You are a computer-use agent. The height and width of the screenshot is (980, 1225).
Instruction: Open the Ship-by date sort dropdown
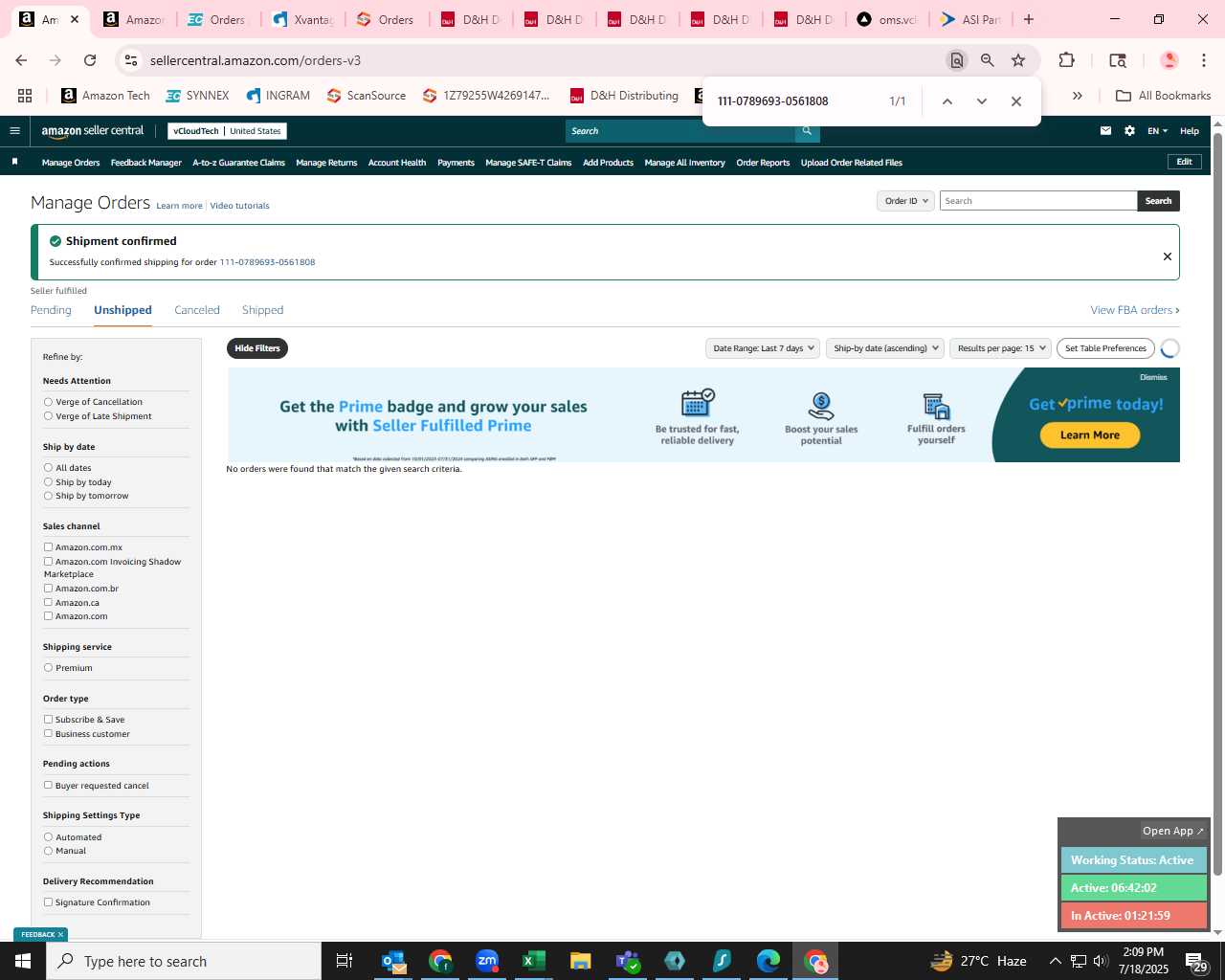click(x=885, y=348)
